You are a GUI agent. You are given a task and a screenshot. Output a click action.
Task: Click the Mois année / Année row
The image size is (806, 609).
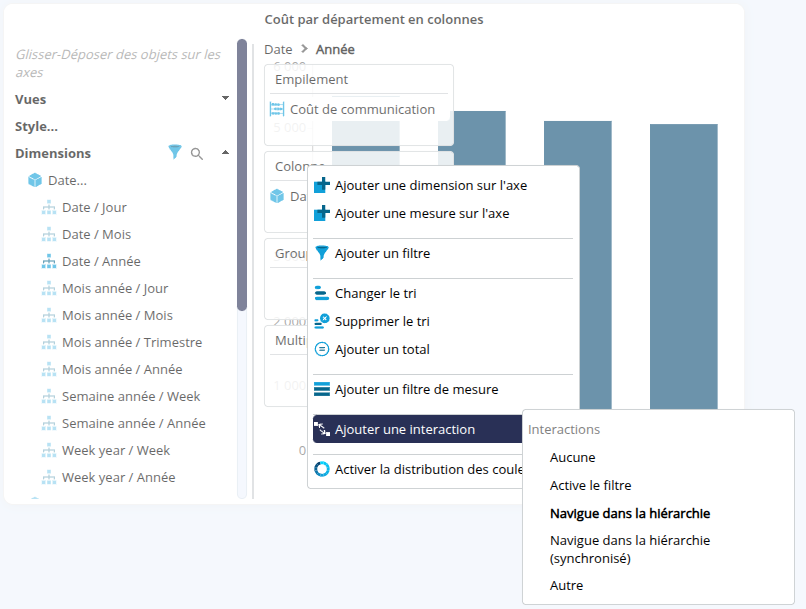(x=122, y=370)
